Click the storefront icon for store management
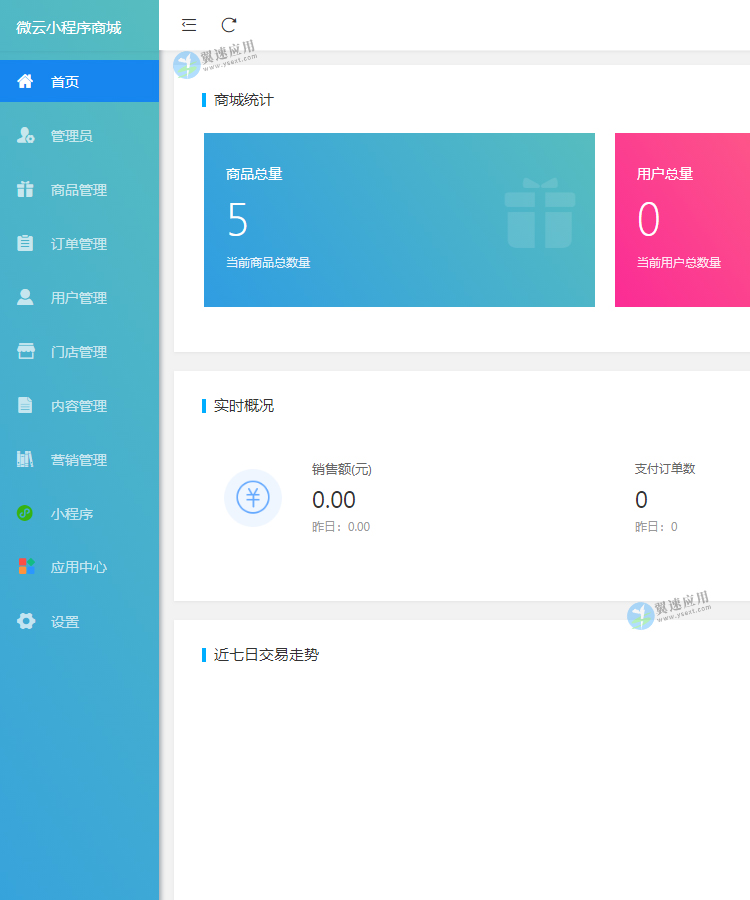 click(x=26, y=351)
